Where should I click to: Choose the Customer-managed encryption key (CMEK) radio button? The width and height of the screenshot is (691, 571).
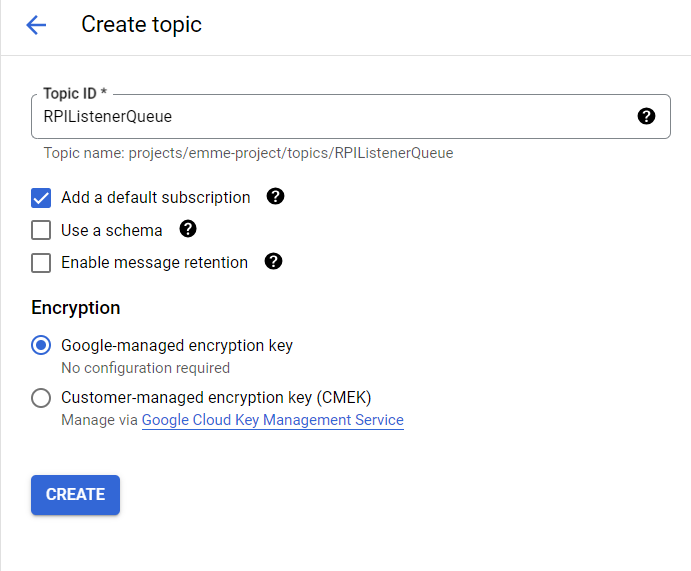tap(41, 398)
